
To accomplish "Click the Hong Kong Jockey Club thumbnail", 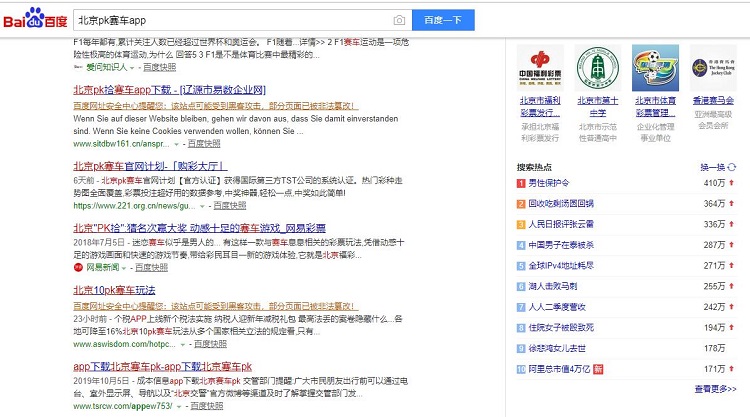I will tap(713, 68).
